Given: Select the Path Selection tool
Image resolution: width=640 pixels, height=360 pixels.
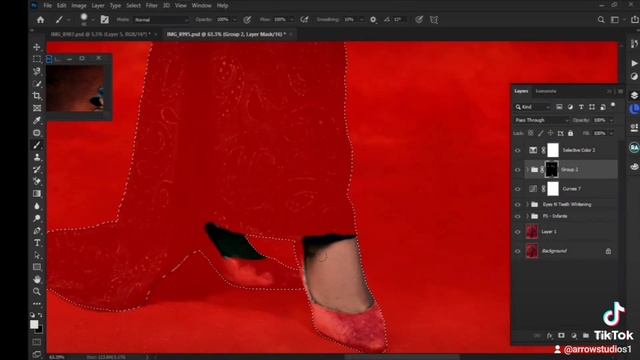Looking at the screenshot, I should [x=37, y=255].
